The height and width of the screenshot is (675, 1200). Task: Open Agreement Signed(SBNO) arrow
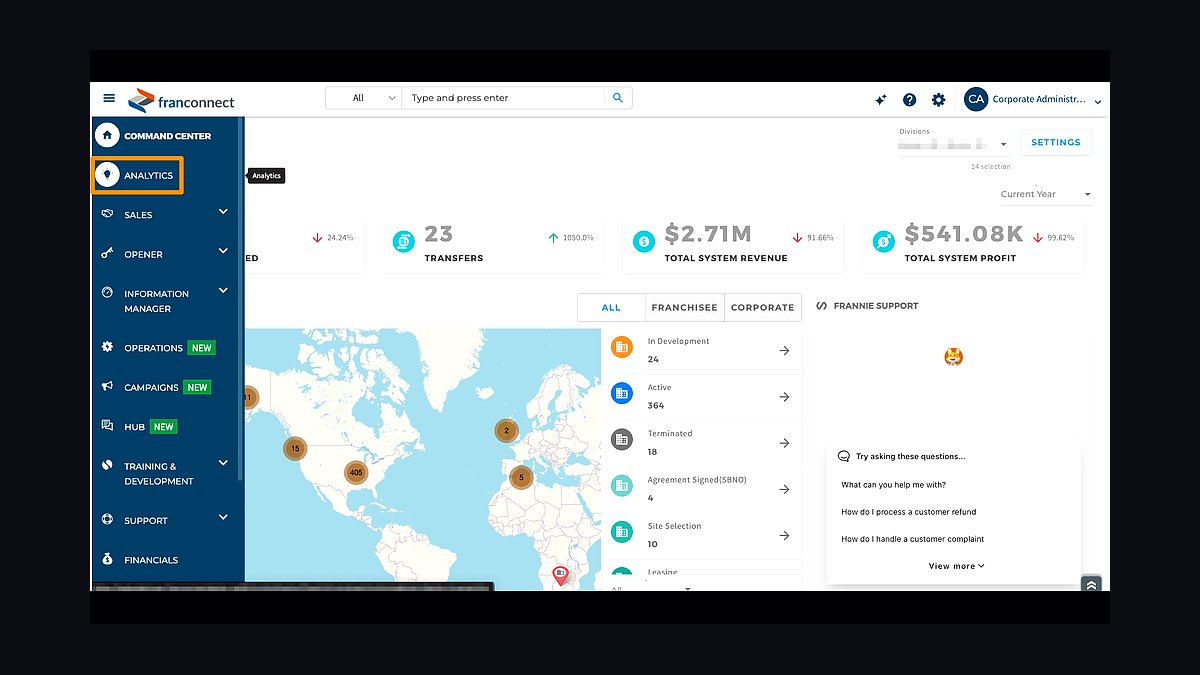pos(784,489)
